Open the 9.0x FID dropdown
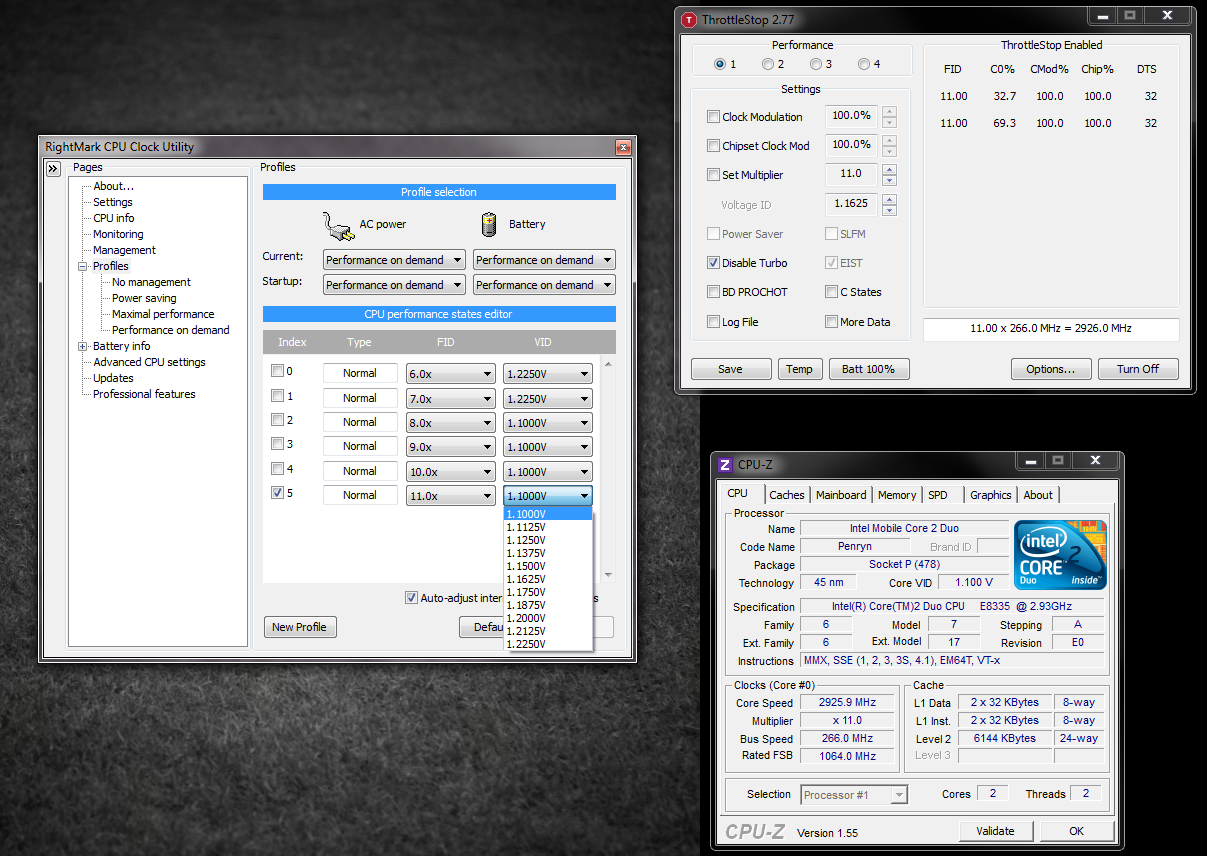Image resolution: width=1207 pixels, height=856 pixels. coord(451,447)
